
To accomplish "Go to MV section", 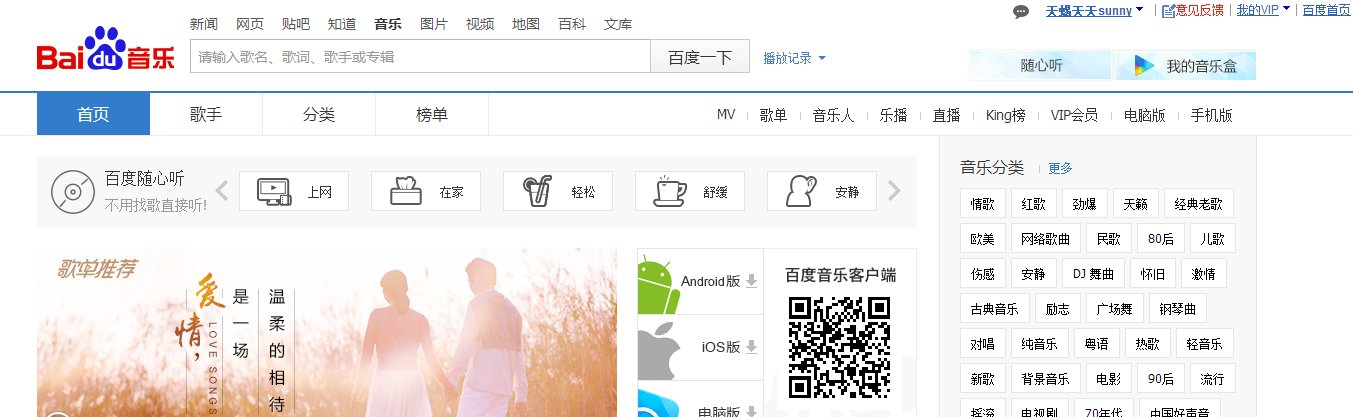I will [x=726, y=114].
